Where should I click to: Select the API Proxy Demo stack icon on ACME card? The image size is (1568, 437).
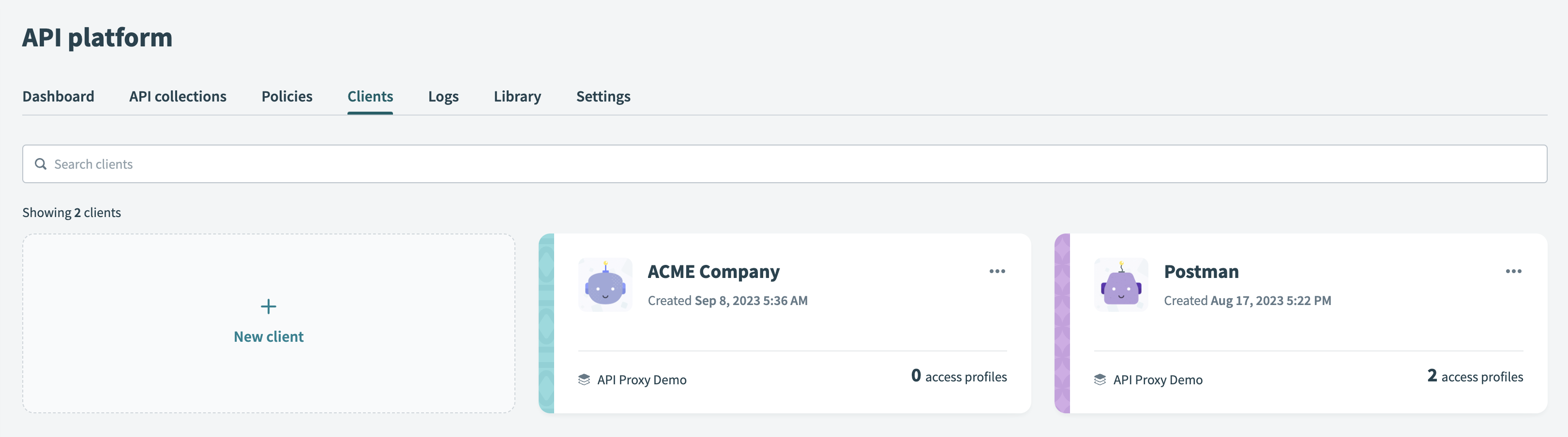(x=583, y=378)
